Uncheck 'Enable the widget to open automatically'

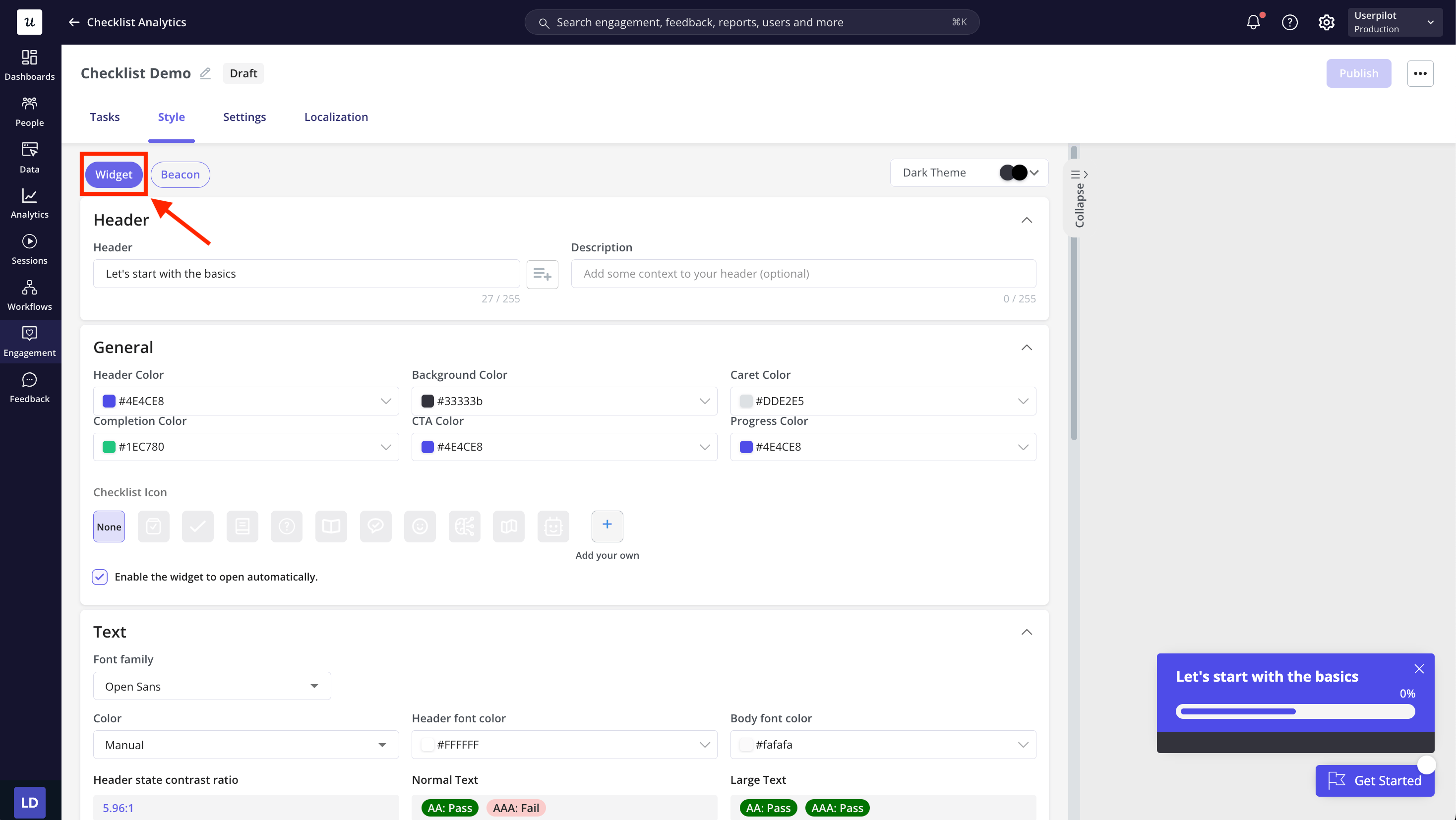click(100, 577)
